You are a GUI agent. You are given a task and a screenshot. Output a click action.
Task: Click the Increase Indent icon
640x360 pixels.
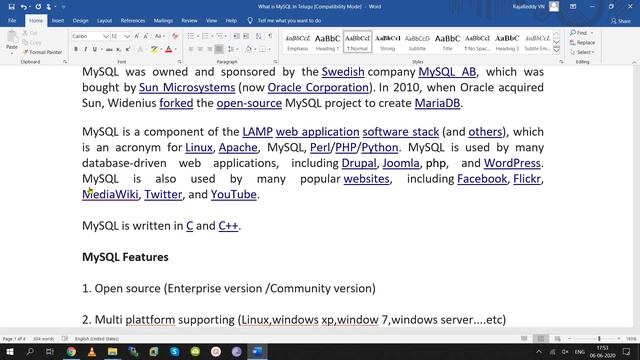pyautogui.click(x=246, y=36)
